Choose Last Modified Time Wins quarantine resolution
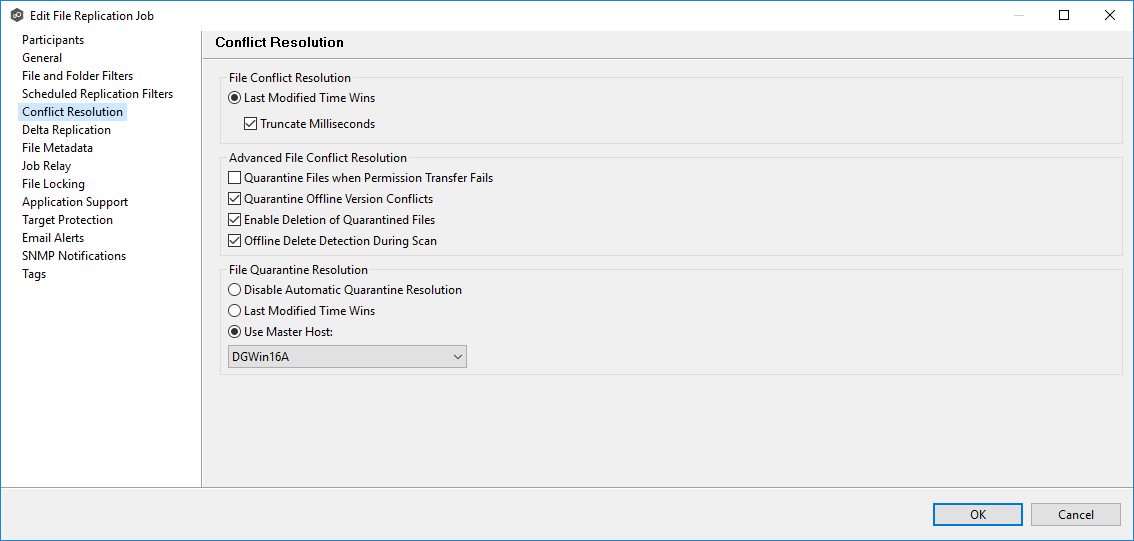 click(235, 311)
